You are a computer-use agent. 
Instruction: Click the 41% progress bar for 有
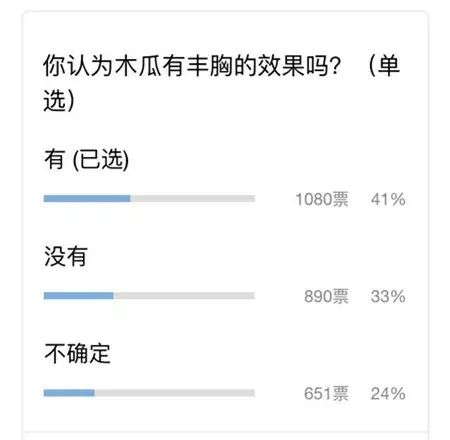point(149,199)
